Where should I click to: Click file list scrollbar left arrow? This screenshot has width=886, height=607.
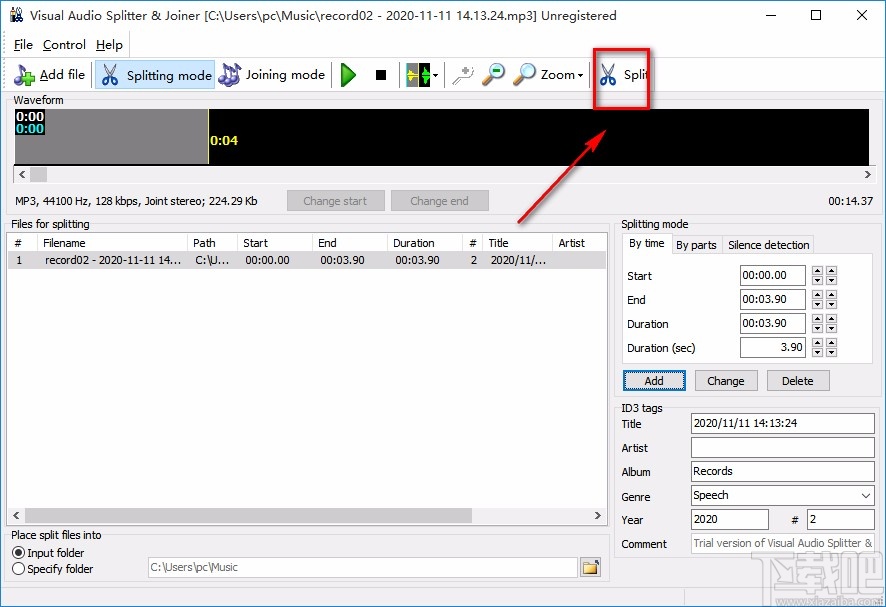(x=16, y=515)
